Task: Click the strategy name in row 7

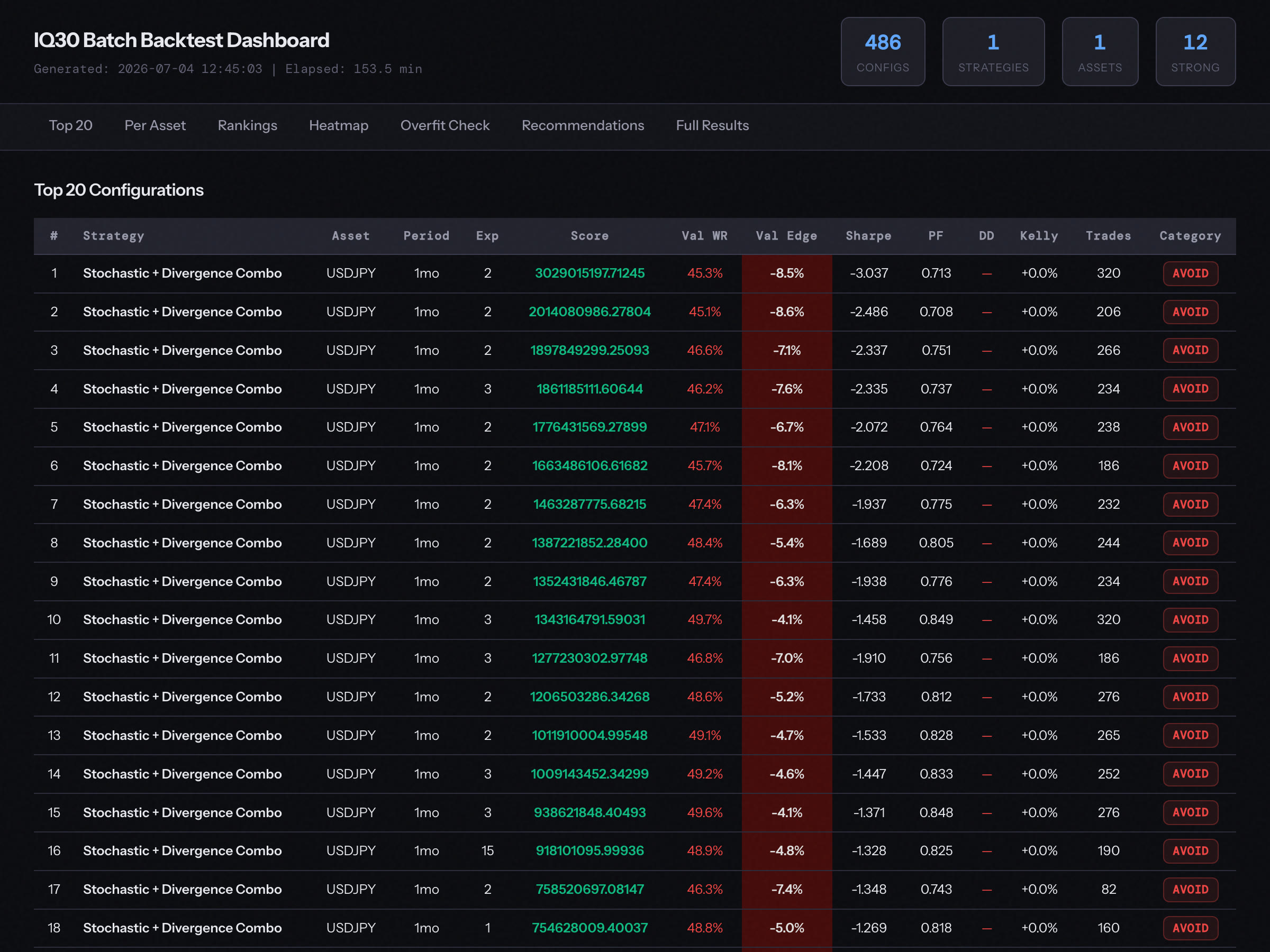Action: point(183,505)
